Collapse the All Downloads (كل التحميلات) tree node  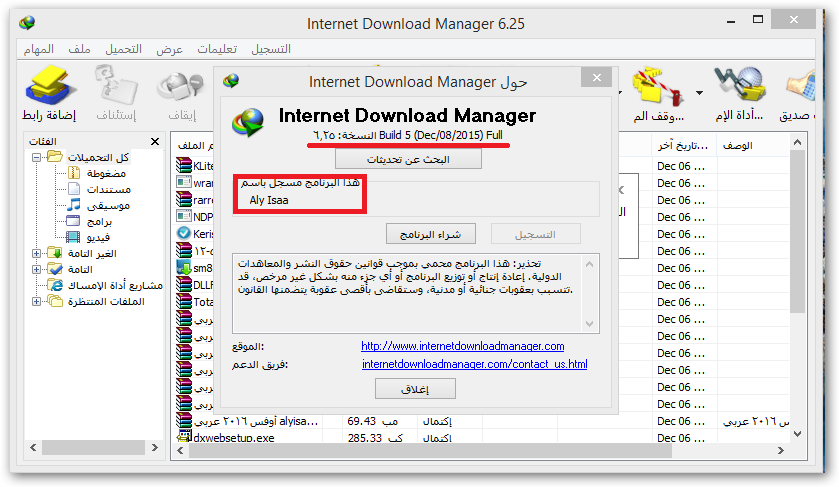pyautogui.click(x=37, y=158)
